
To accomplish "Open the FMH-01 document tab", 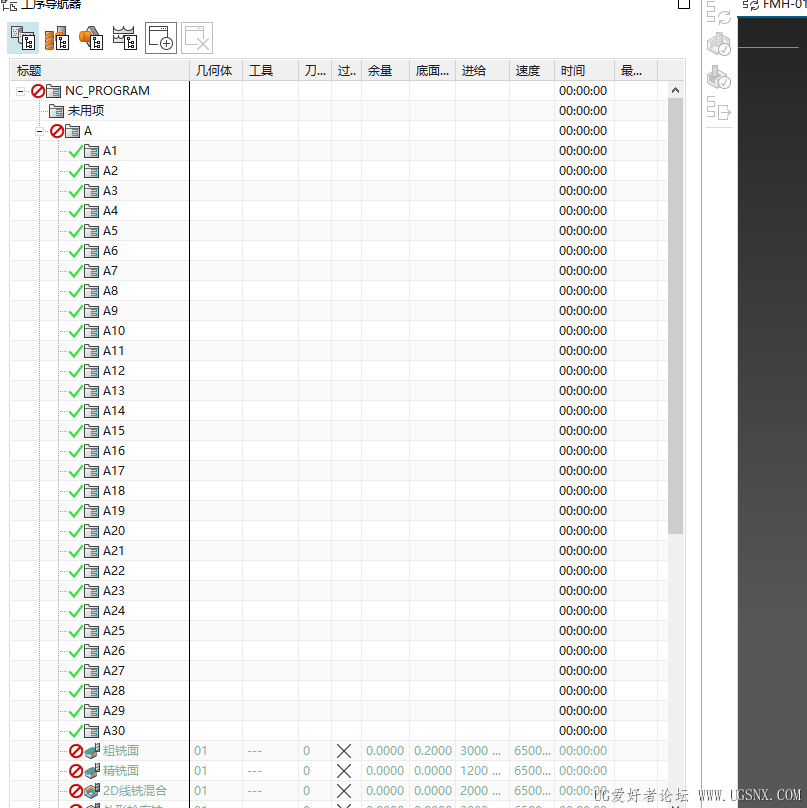I will [775, 6].
